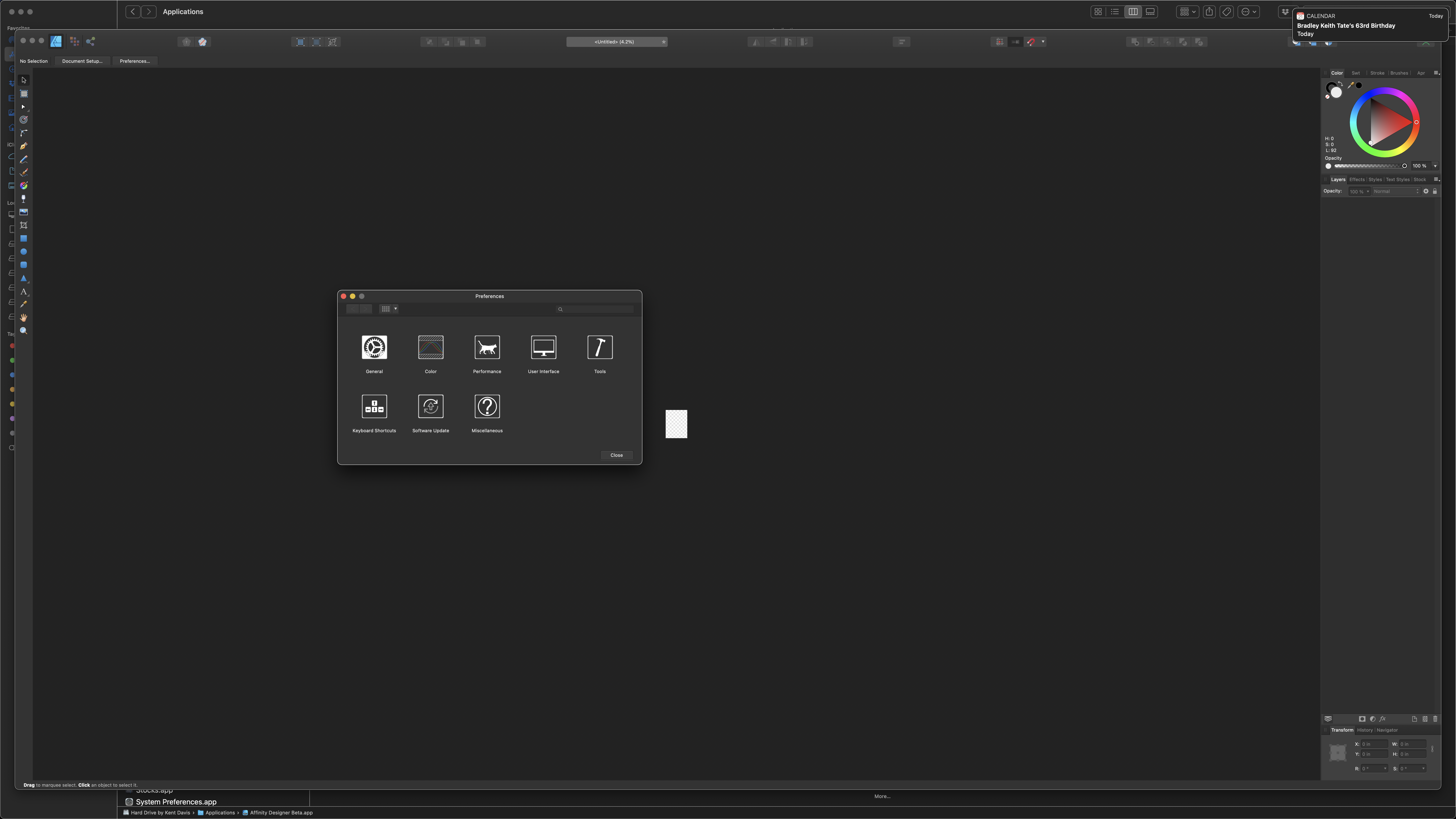This screenshot has height=819, width=1456.
Task: Select the Ellipse tool
Action: pos(24,252)
